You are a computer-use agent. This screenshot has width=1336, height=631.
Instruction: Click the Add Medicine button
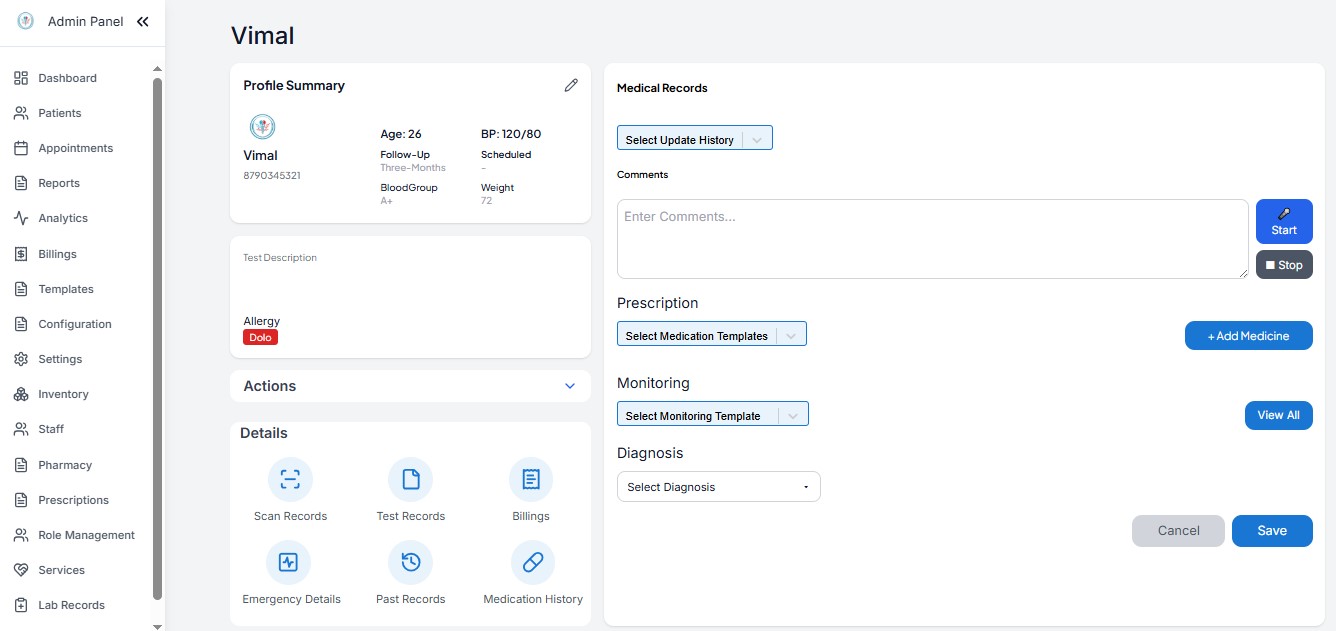point(1248,336)
